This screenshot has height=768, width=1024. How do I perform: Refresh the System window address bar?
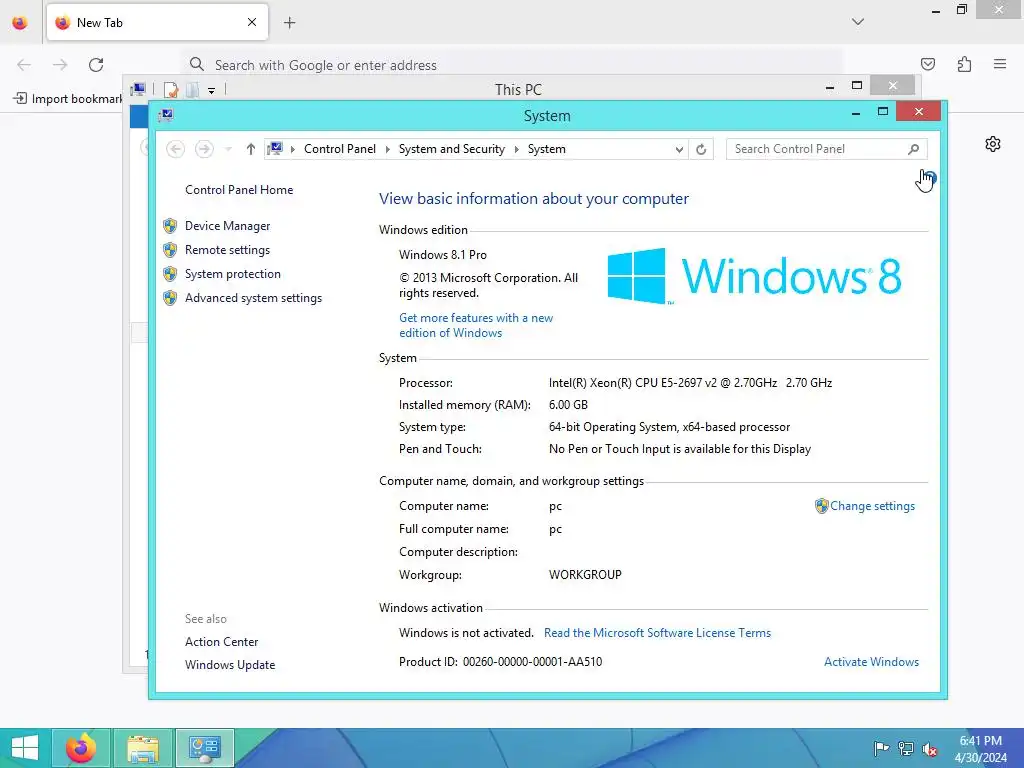click(x=701, y=150)
